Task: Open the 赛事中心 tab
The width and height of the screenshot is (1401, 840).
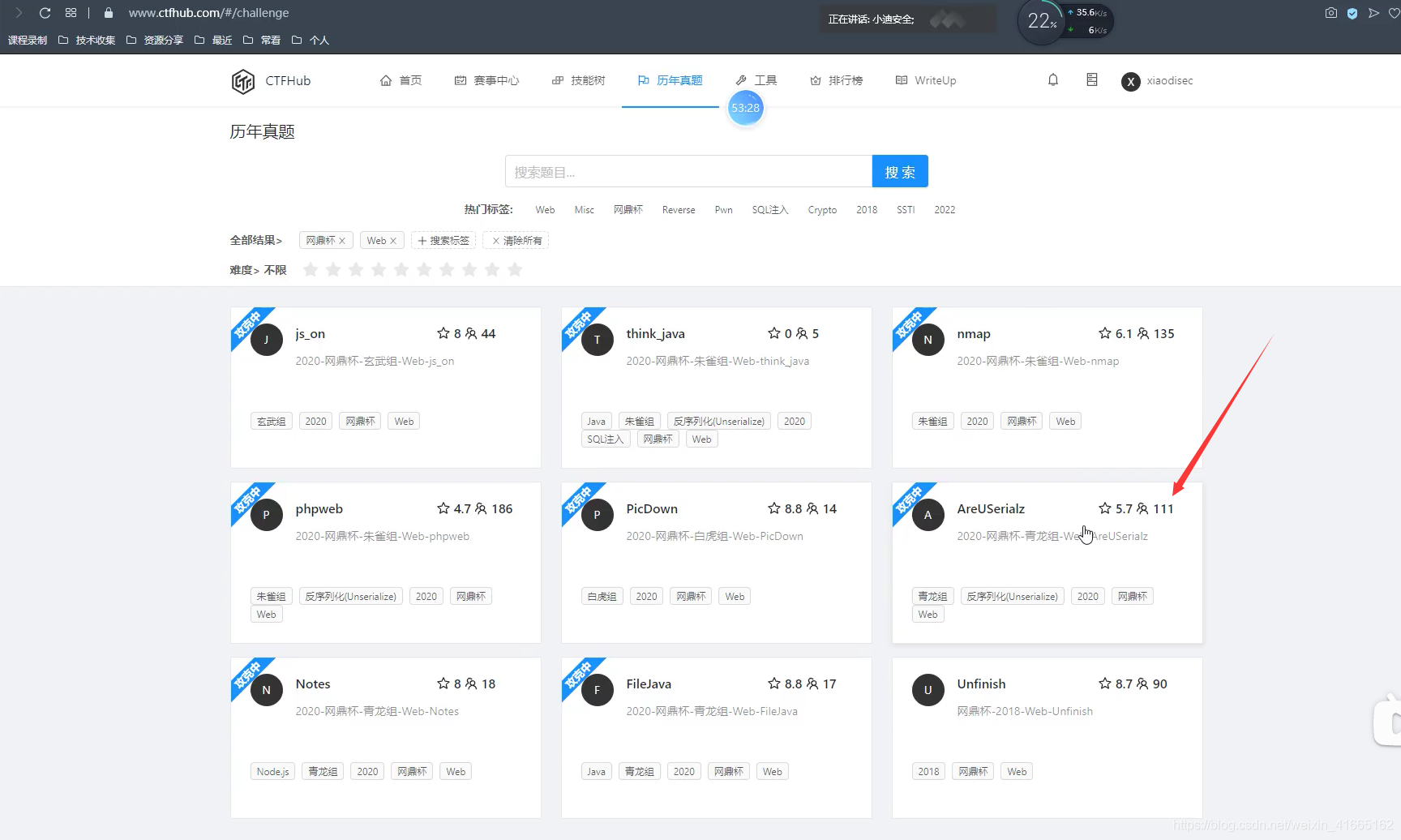Action: (486, 80)
